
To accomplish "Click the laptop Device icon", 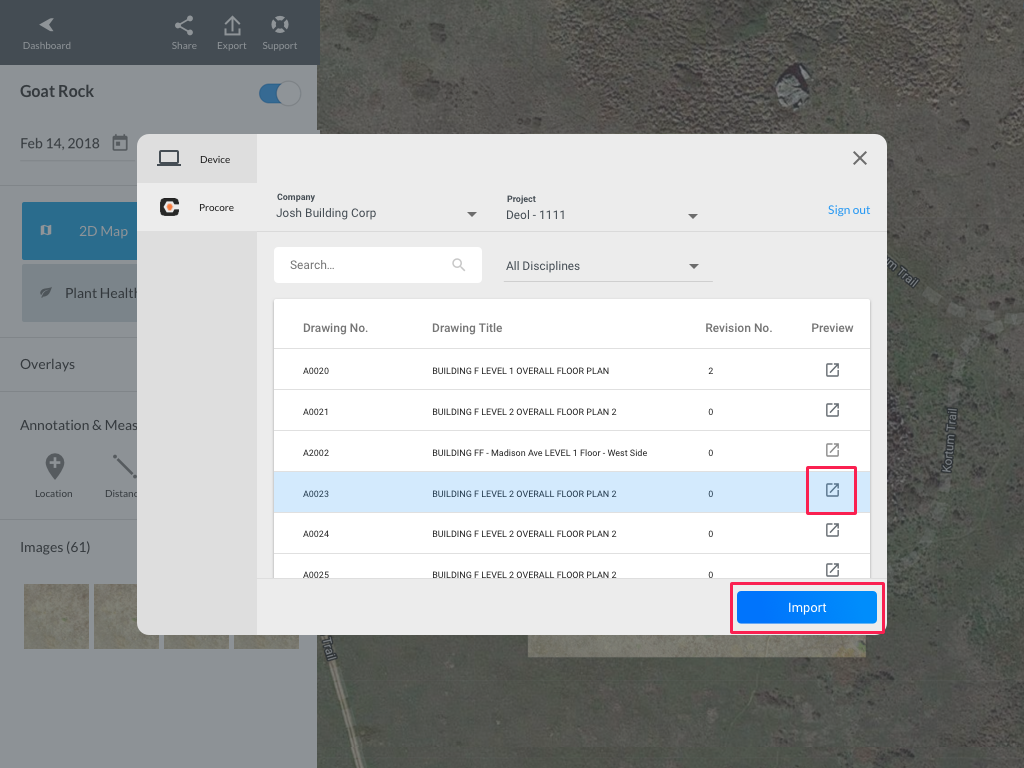I will pyautogui.click(x=169, y=158).
